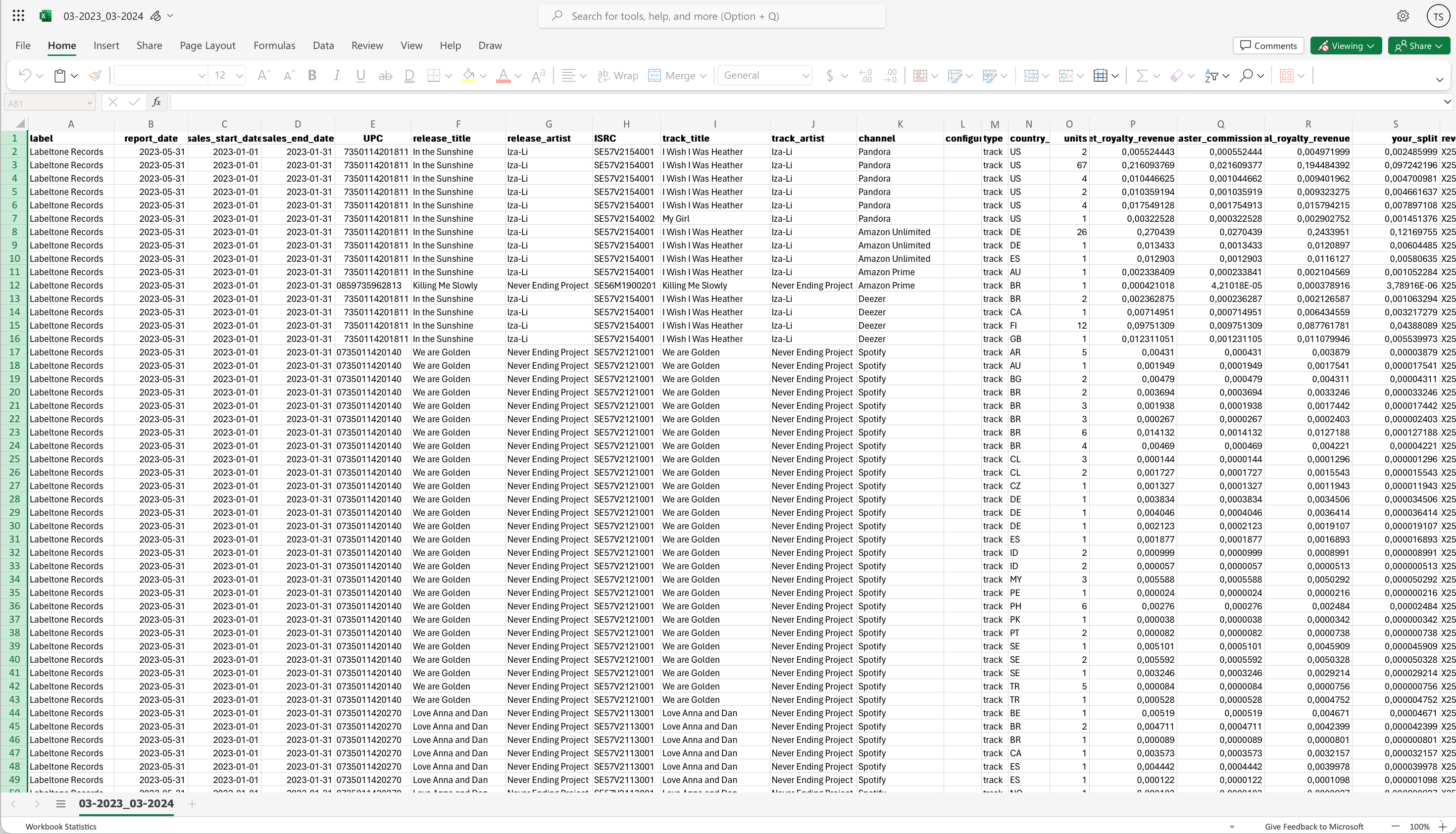Viewport: 1456px width, 834px height.
Task: Open Give Feedback to Microsoft
Action: click(x=1313, y=827)
